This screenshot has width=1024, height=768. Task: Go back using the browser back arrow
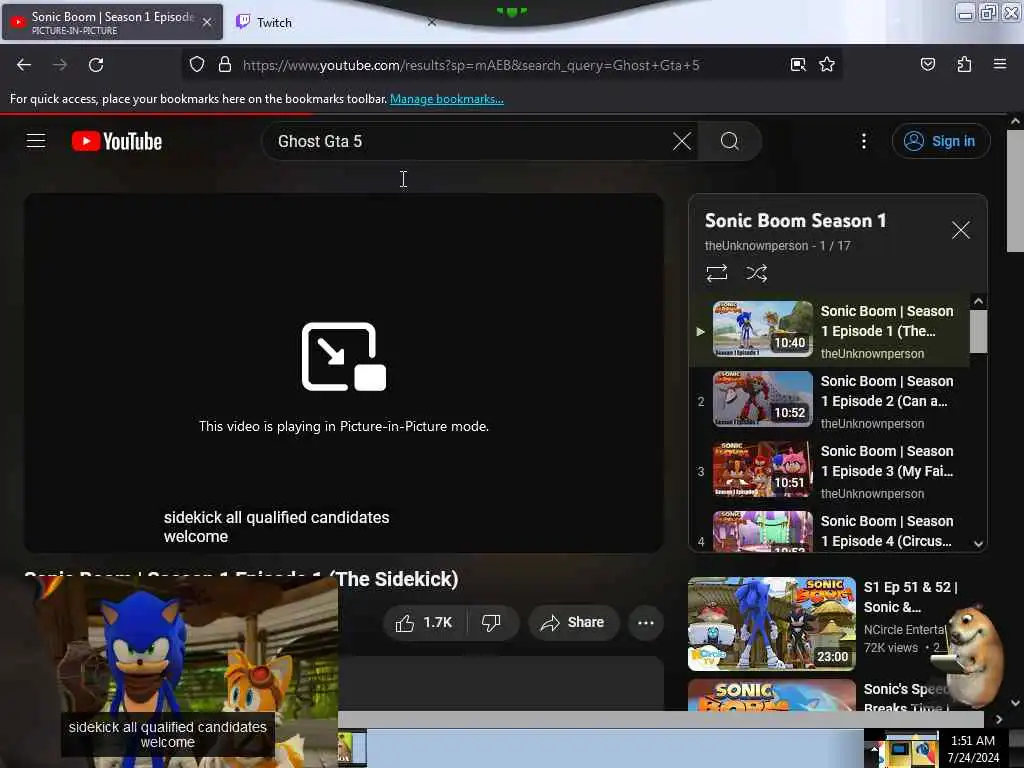(24, 65)
